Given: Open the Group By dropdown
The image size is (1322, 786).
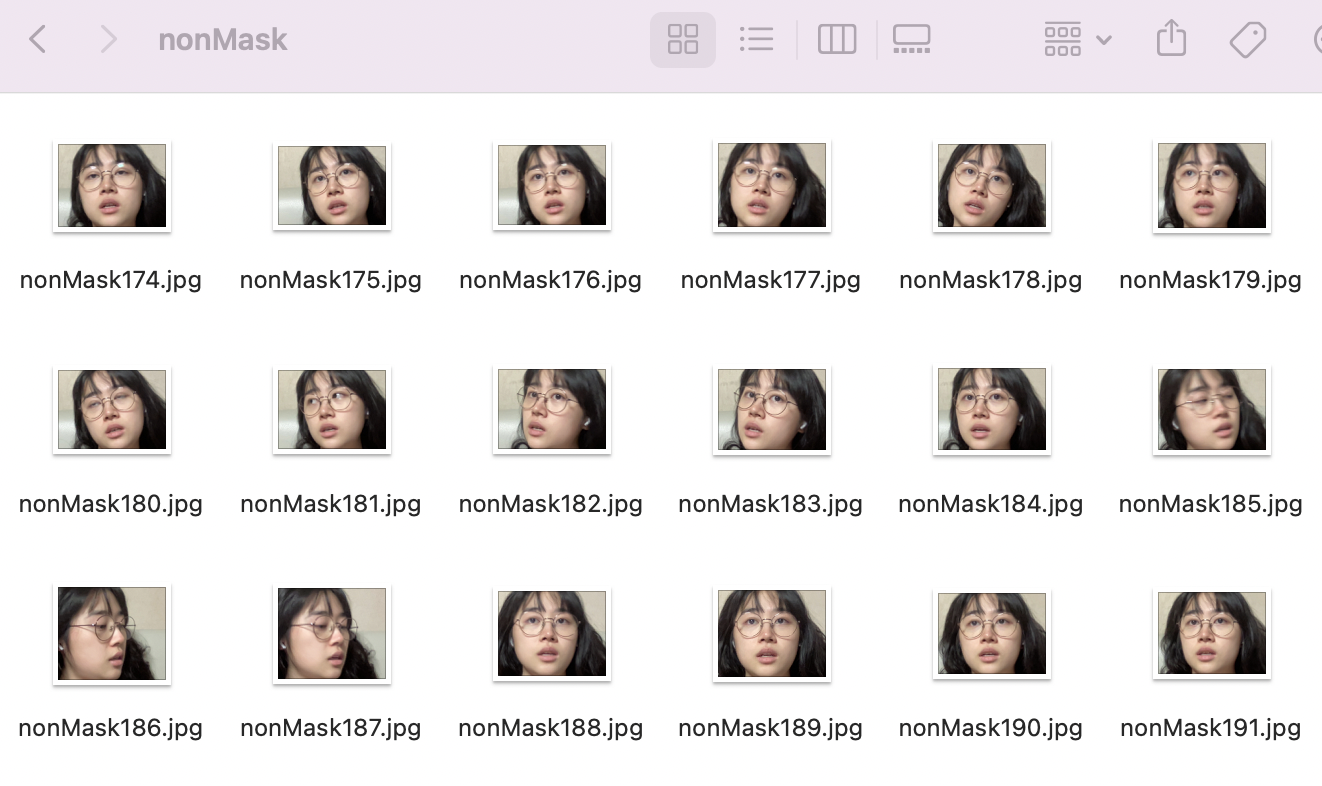Looking at the screenshot, I should point(1077,40).
